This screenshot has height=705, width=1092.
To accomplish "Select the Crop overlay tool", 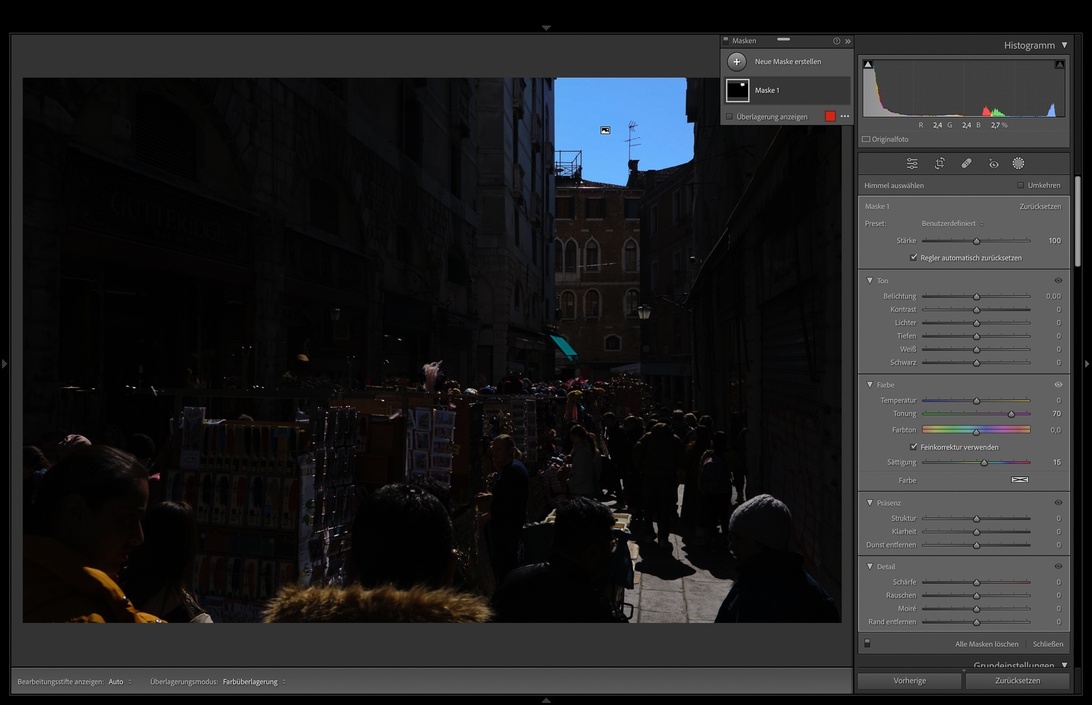I will point(940,163).
